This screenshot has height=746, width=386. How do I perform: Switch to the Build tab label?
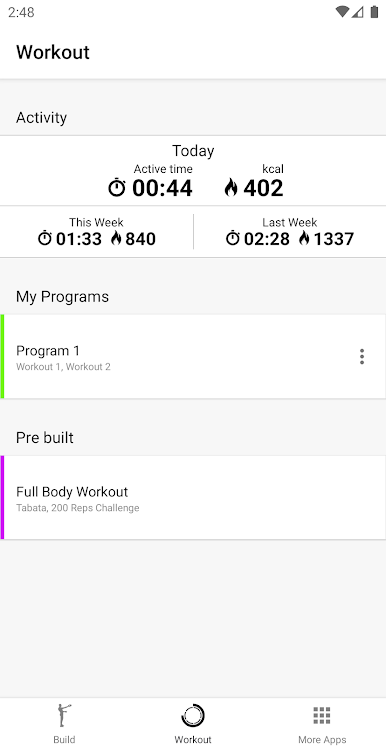pyautogui.click(x=64, y=739)
